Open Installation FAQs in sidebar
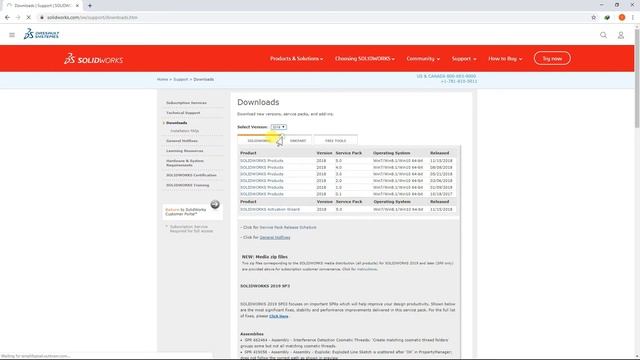The height and width of the screenshot is (360, 640). pyautogui.click(x=184, y=131)
